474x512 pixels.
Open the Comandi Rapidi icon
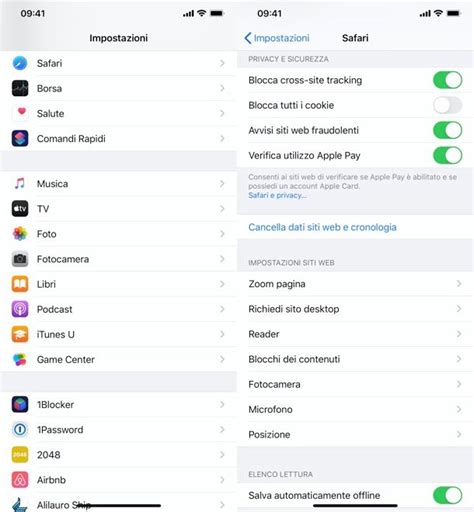click(x=20, y=139)
